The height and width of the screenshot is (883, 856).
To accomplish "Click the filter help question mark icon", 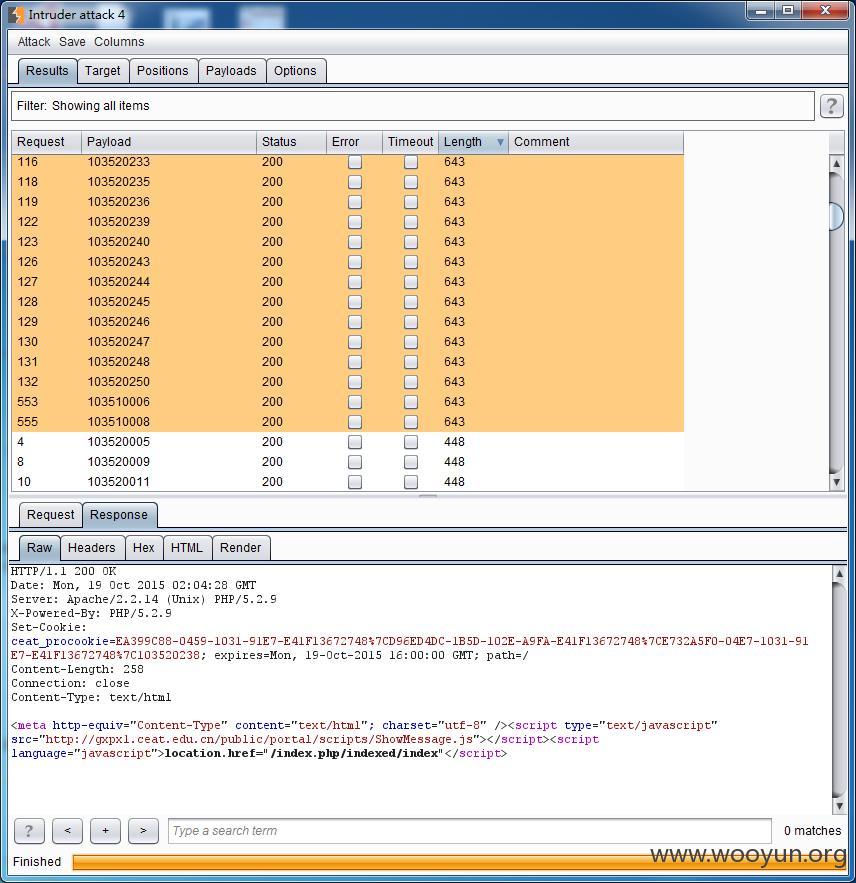I will pos(831,106).
